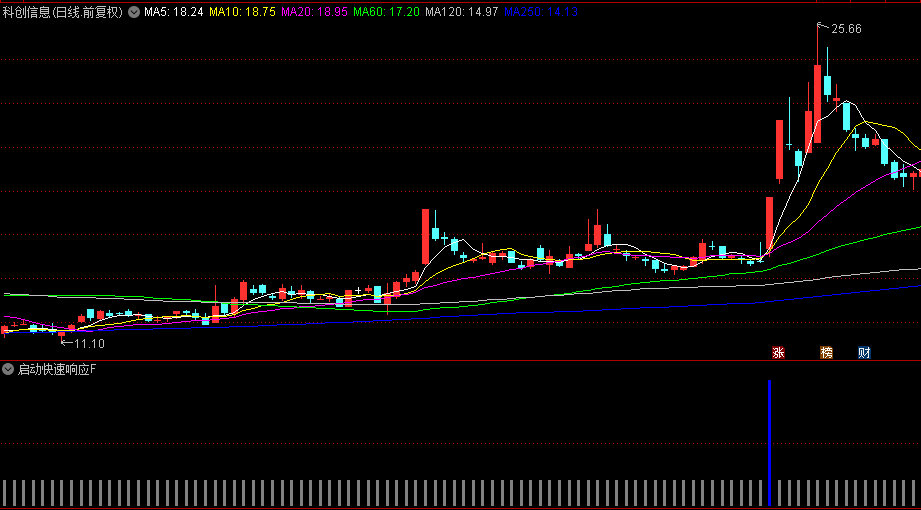
Task: Click the 25.66 high price label
Action: [846, 29]
